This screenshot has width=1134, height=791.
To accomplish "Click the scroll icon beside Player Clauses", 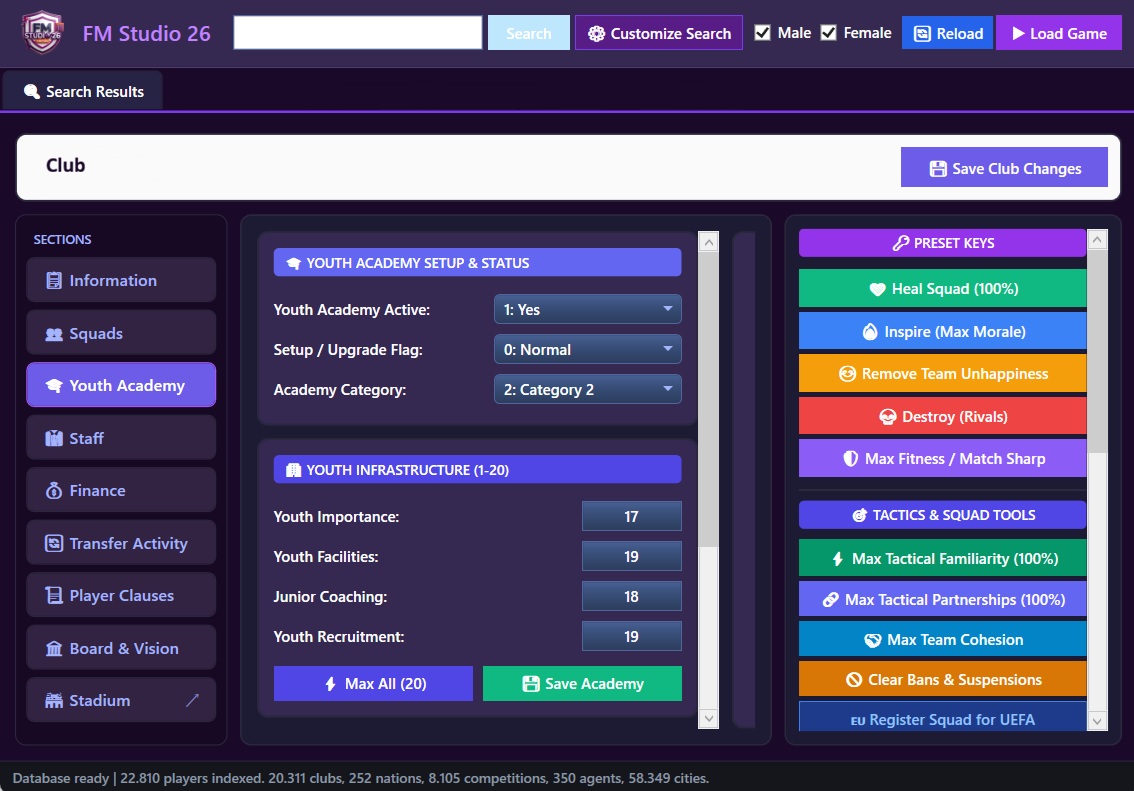I will [54, 596].
